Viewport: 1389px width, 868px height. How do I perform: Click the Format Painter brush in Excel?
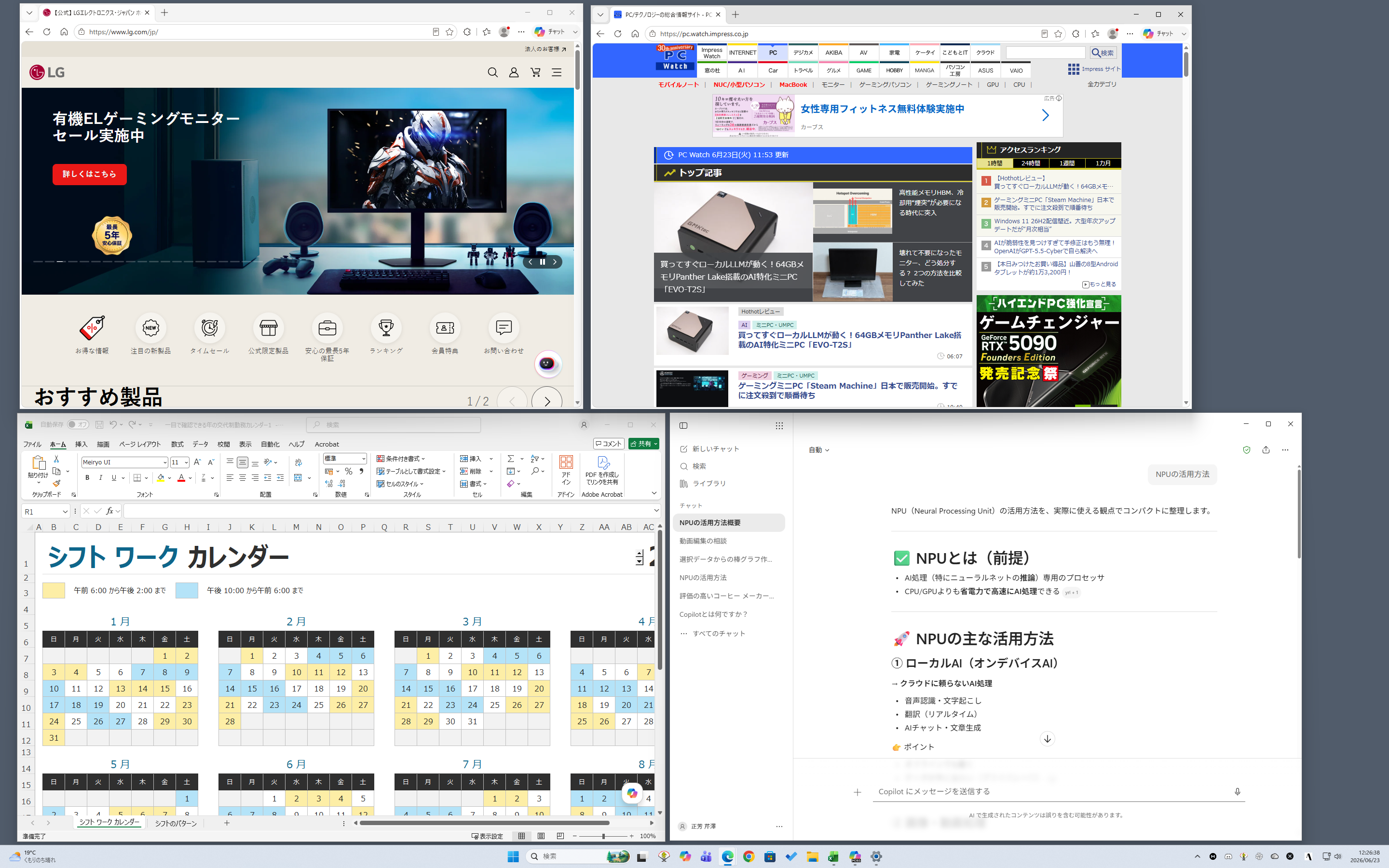coord(56,483)
